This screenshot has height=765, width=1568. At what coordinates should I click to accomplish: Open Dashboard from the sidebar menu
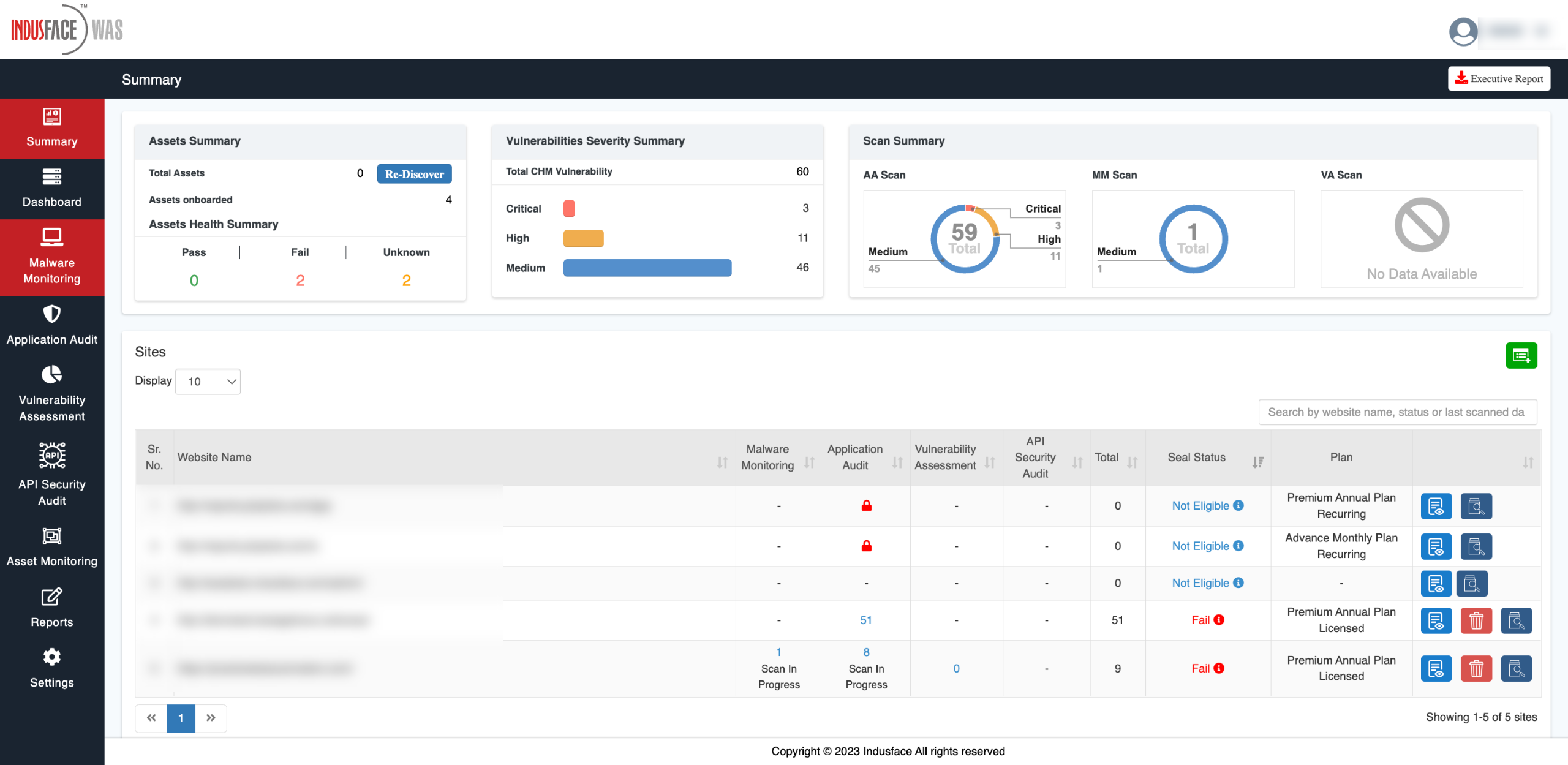pyautogui.click(x=52, y=189)
